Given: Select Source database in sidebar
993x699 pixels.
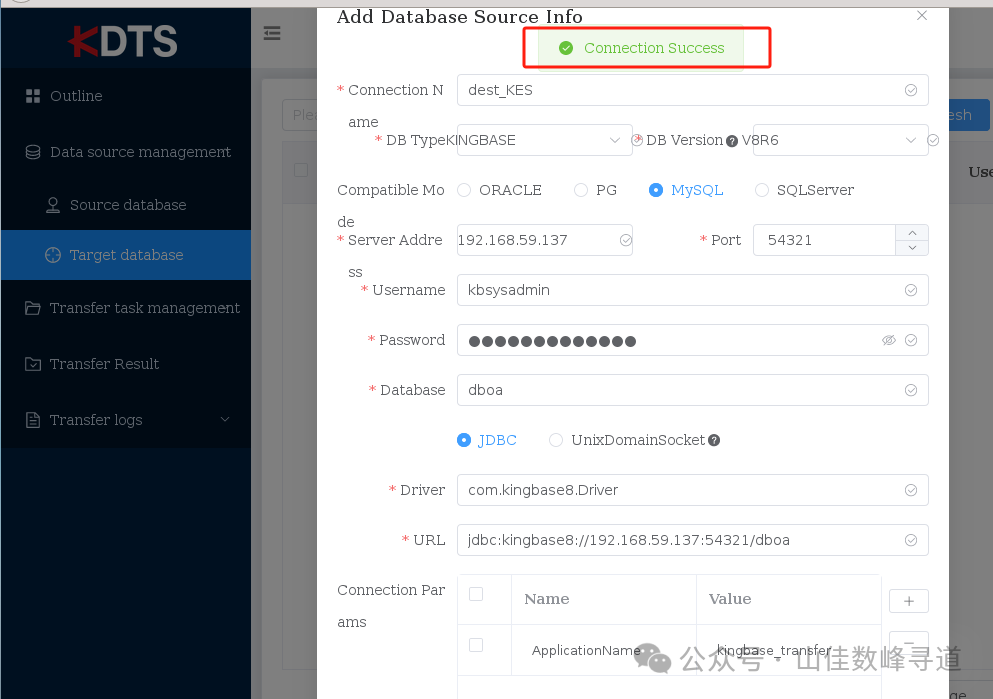Looking at the screenshot, I should [x=126, y=205].
